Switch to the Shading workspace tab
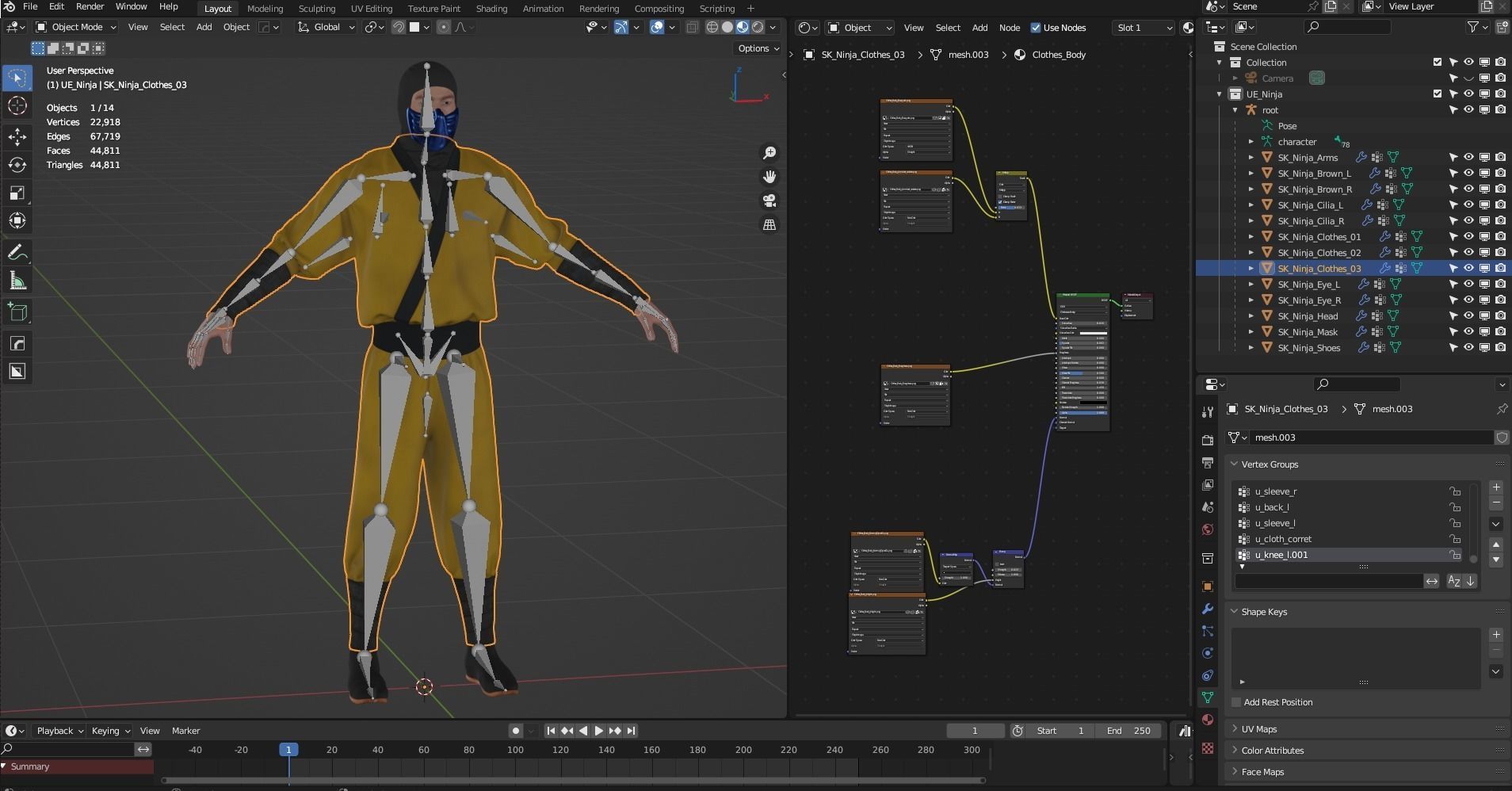 [x=491, y=9]
